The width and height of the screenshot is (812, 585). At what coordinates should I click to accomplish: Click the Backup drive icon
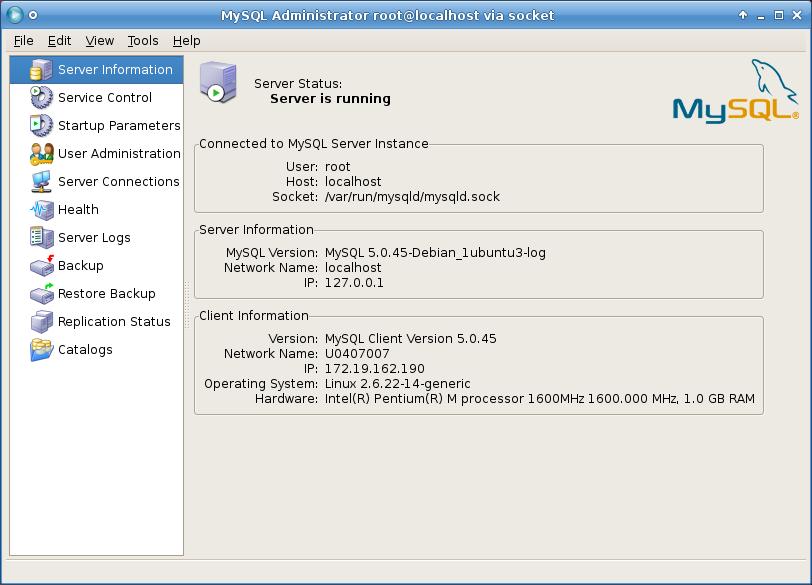click(x=41, y=266)
